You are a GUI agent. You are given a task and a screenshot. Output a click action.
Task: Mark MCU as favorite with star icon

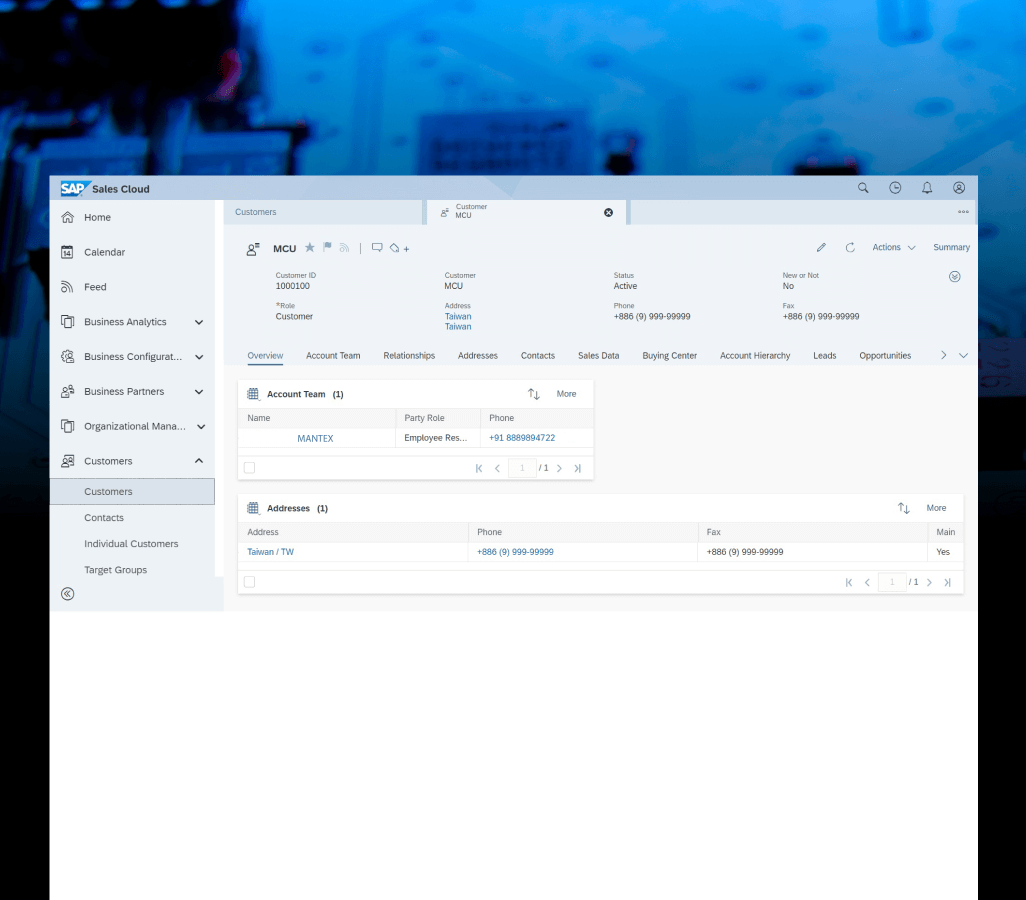click(x=310, y=247)
